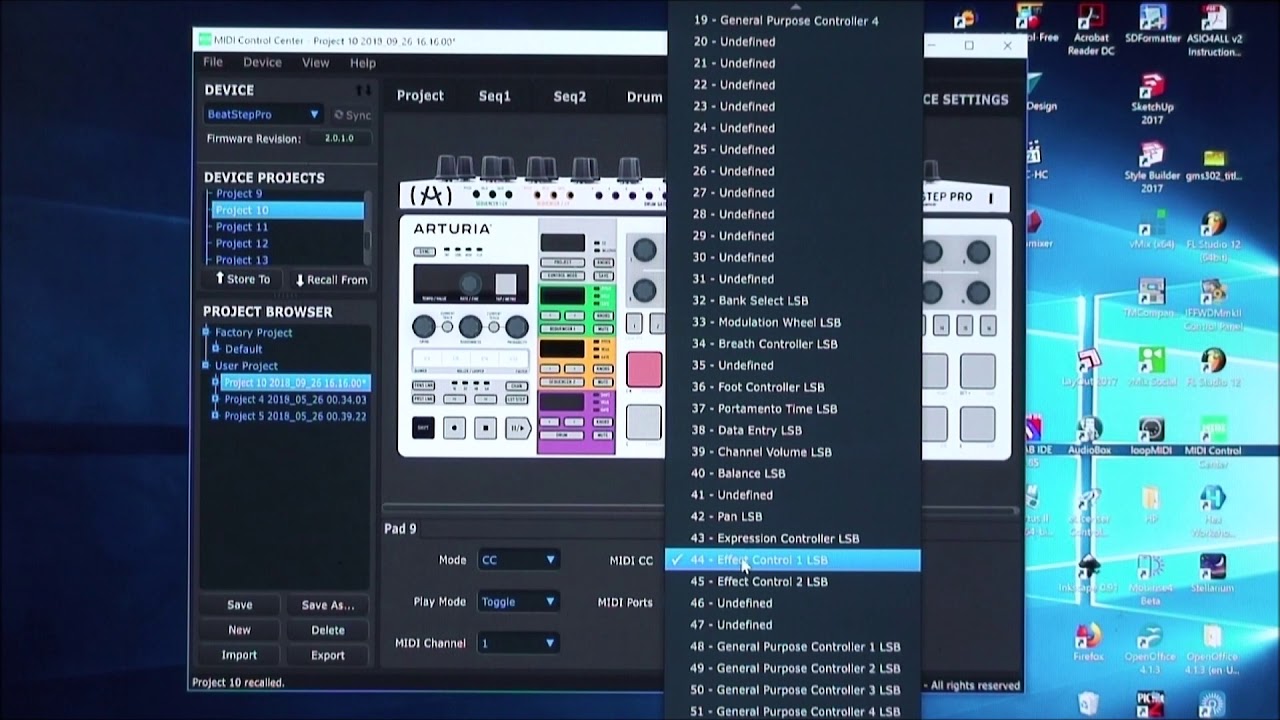
Task: Open the View menu
Action: tap(315, 62)
